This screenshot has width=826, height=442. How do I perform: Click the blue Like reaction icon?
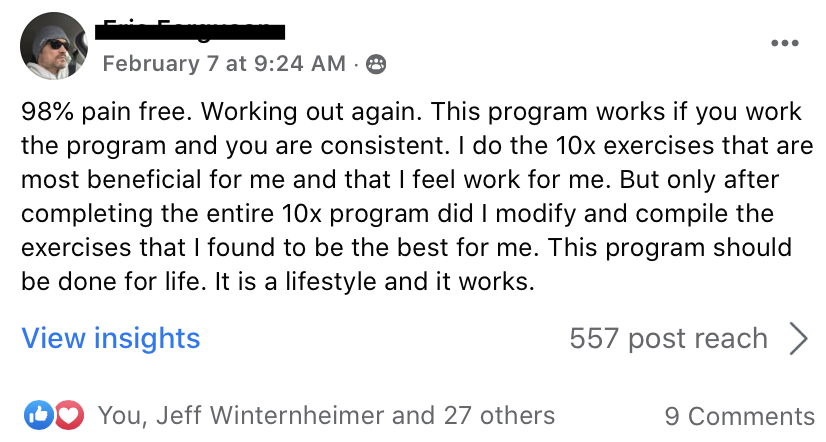pos(38,415)
